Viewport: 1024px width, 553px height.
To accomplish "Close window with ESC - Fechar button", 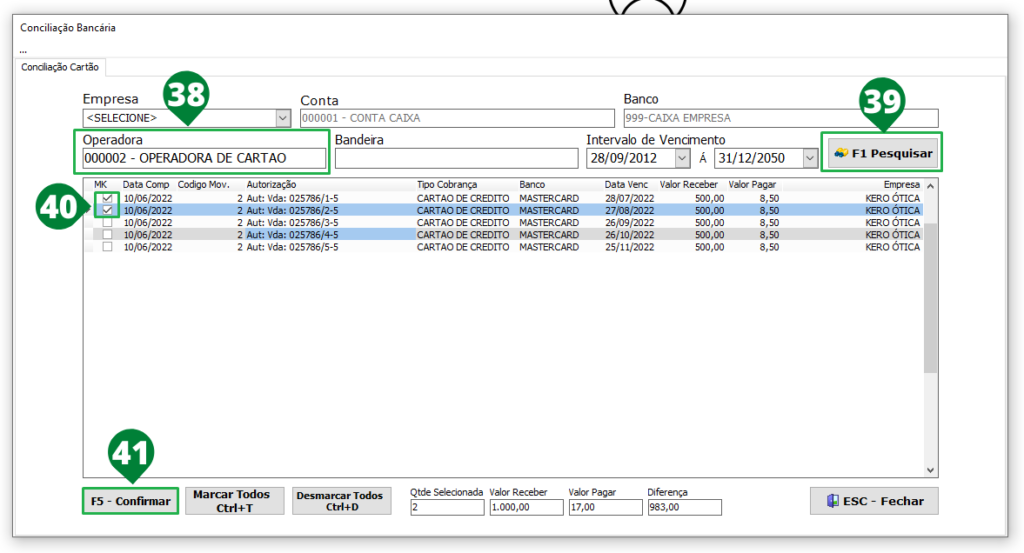I will [874, 501].
